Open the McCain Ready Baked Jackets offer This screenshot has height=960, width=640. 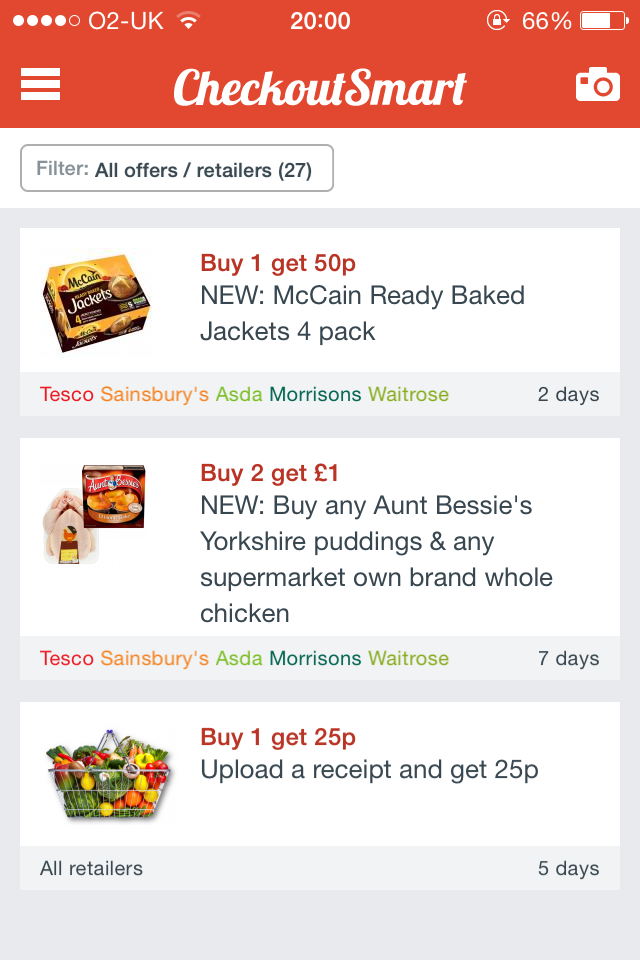(x=362, y=313)
